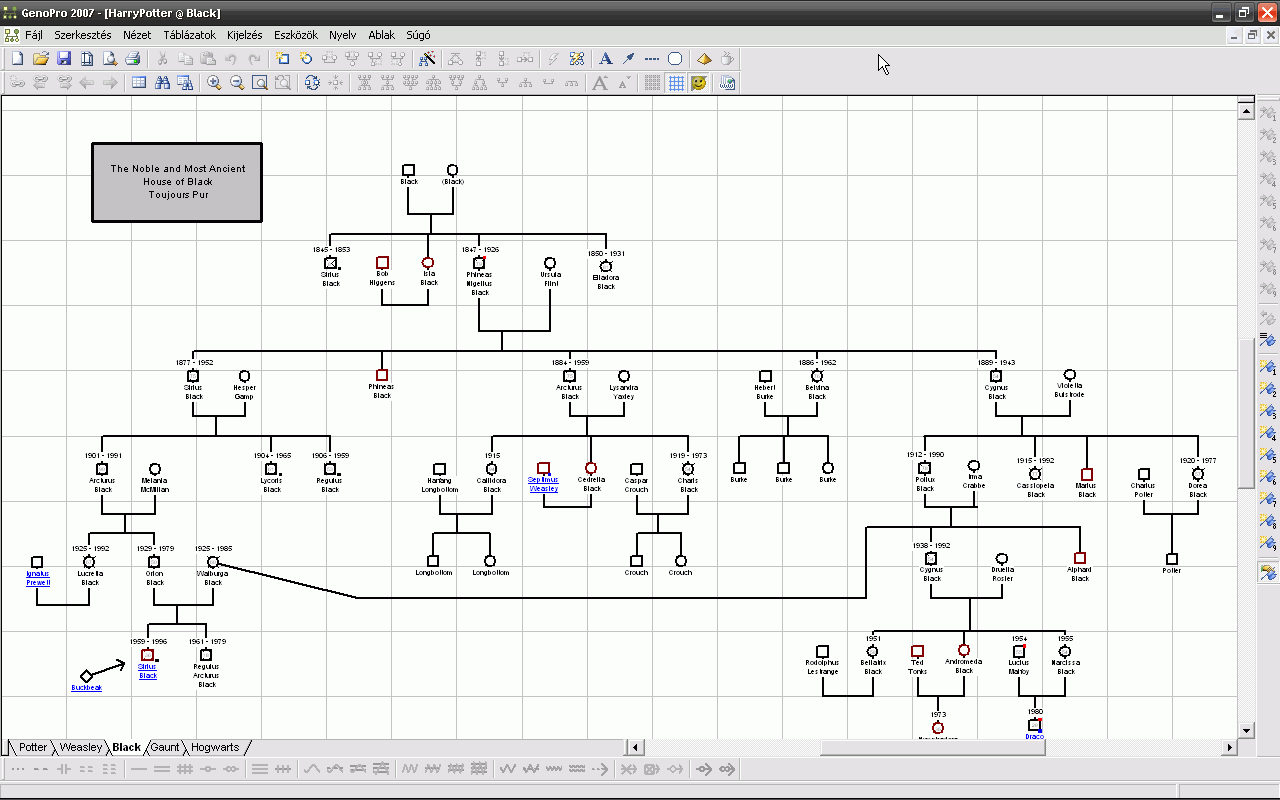Follow the Ignatius Prewett hyperlink
Viewport: 1280px width, 800px height.
click(38, 578)
